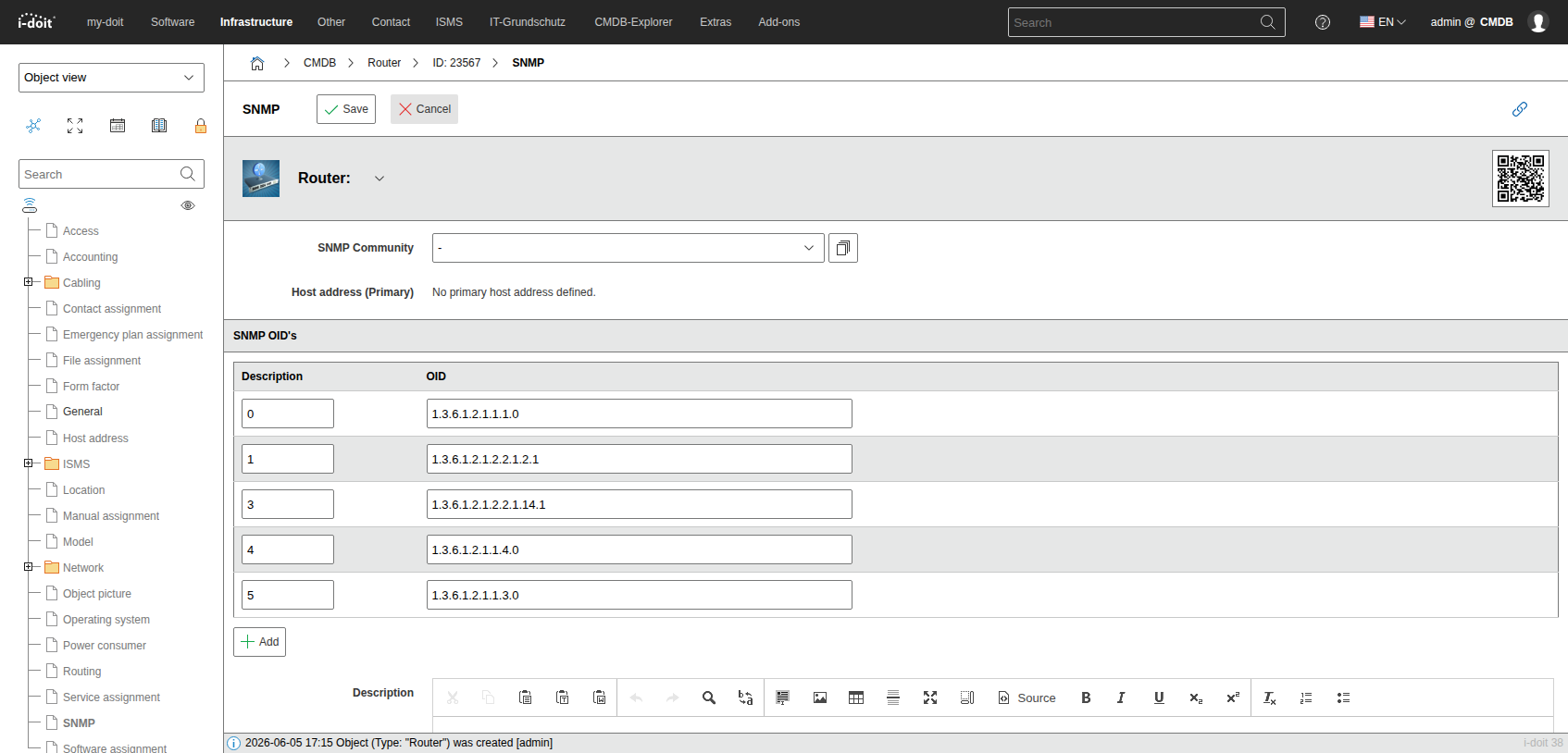This screenshot has height=753, width=1568.
Task: Open the Add-ons menu
Action: (x=779, y=22)
